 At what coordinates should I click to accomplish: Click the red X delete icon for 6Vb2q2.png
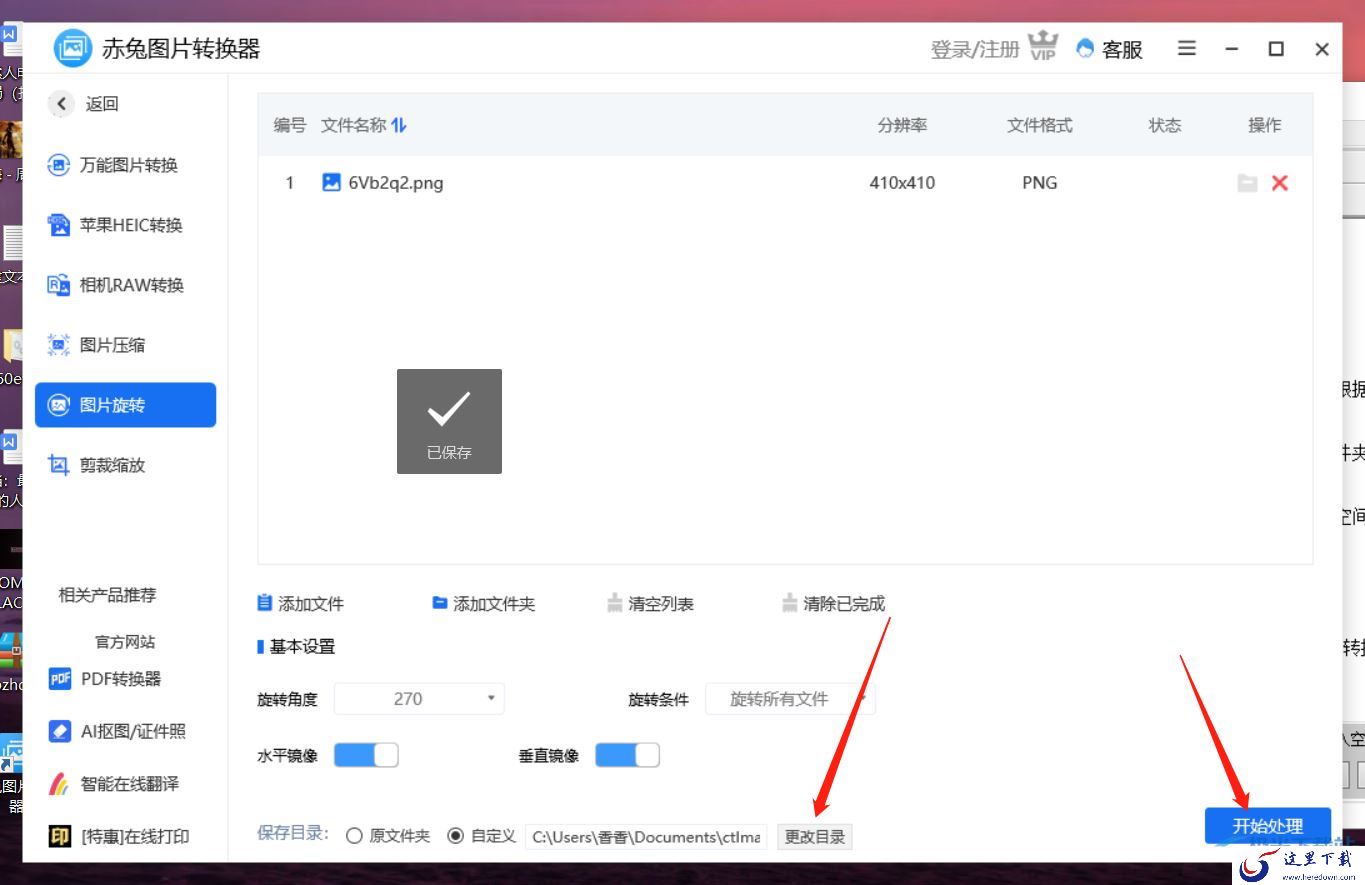click(x=1279, y=183)
